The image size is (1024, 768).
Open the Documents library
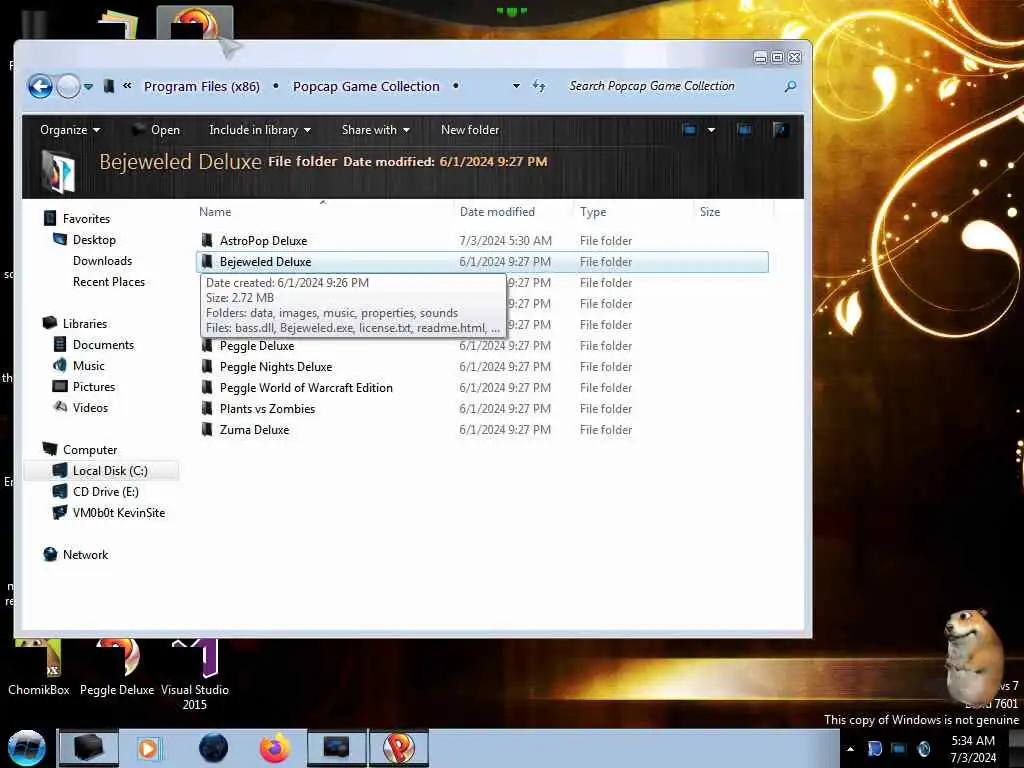coord(103,345)
